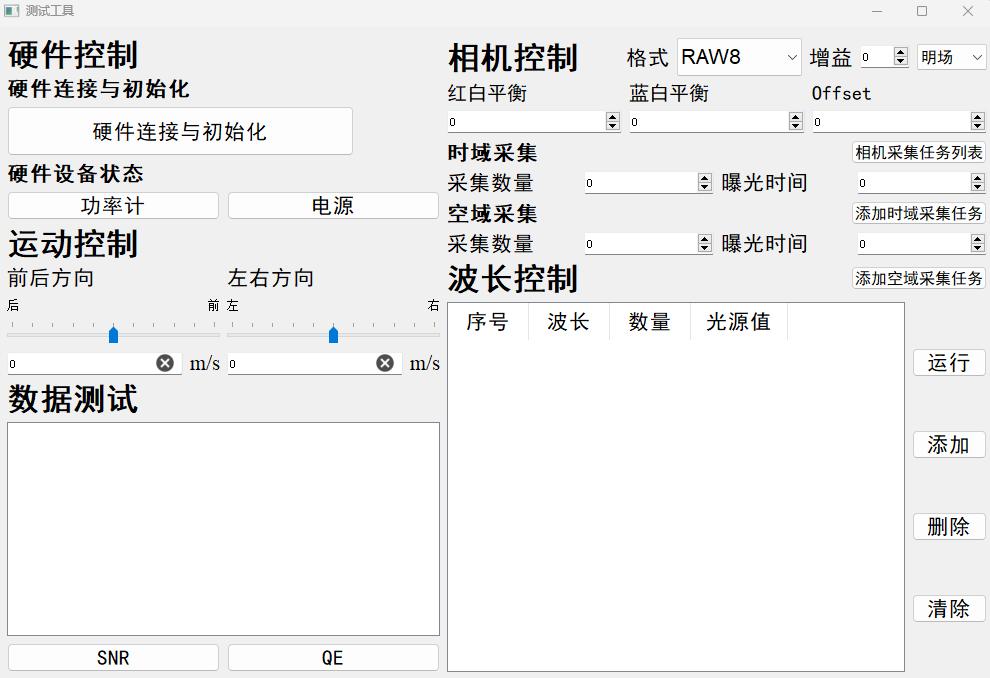The image size is (990, 678).
Task: Increase the Offset spinbox value
Action: pyautogui.click(x=978, y=117)
